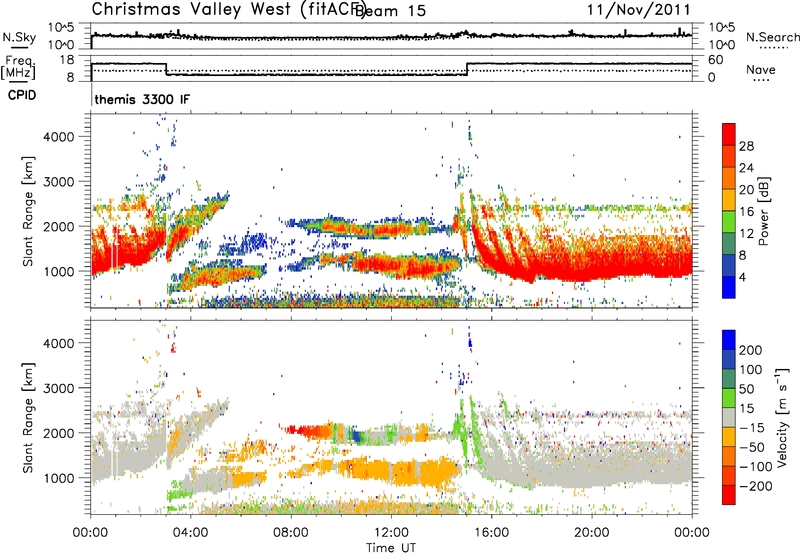The width and height of the screenshot is (800, 554).
Task: Click the 'Slant Range [km]' label of the velocity panel
Action: point(28,417)
